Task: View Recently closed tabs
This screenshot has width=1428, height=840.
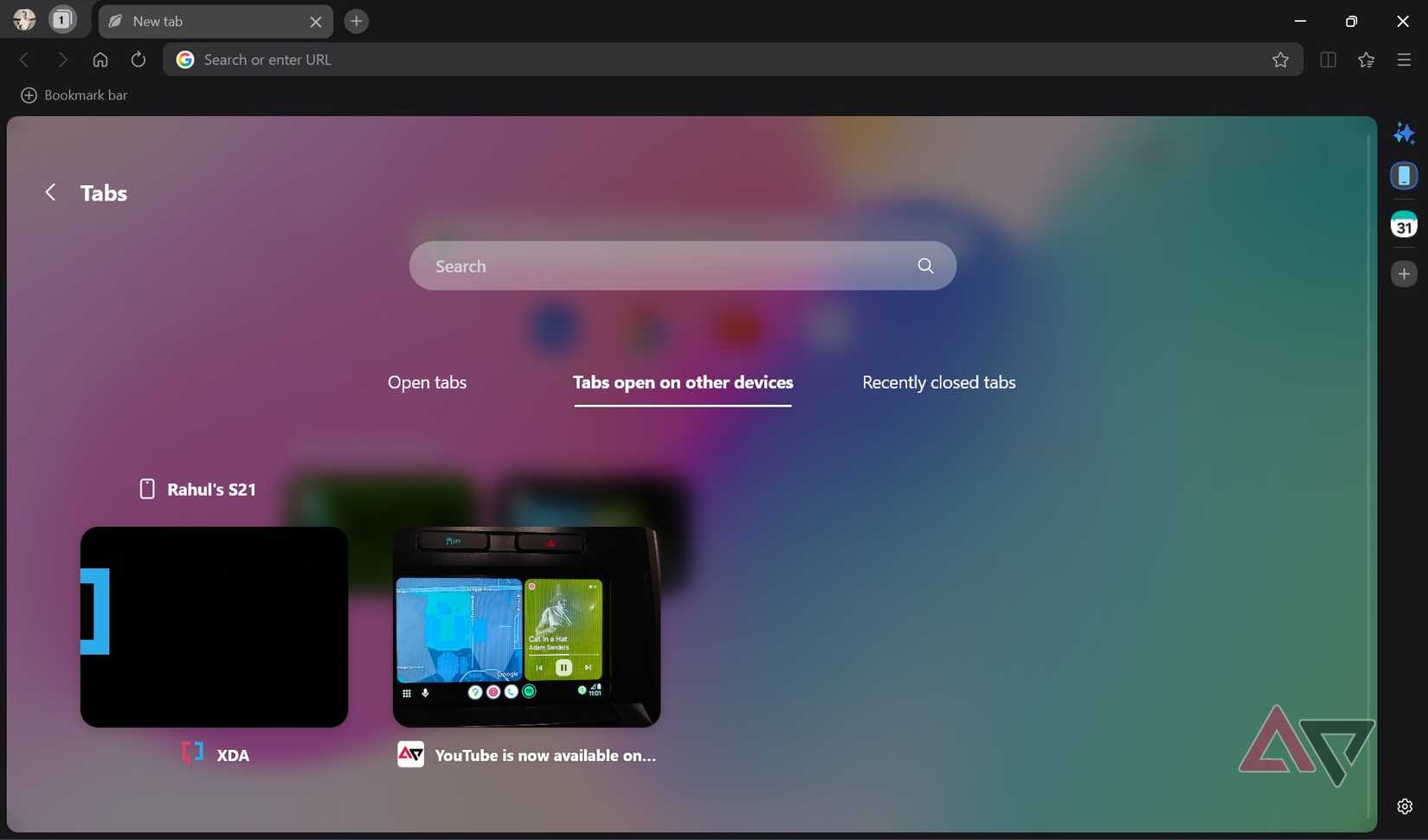Action: (937, 382)
